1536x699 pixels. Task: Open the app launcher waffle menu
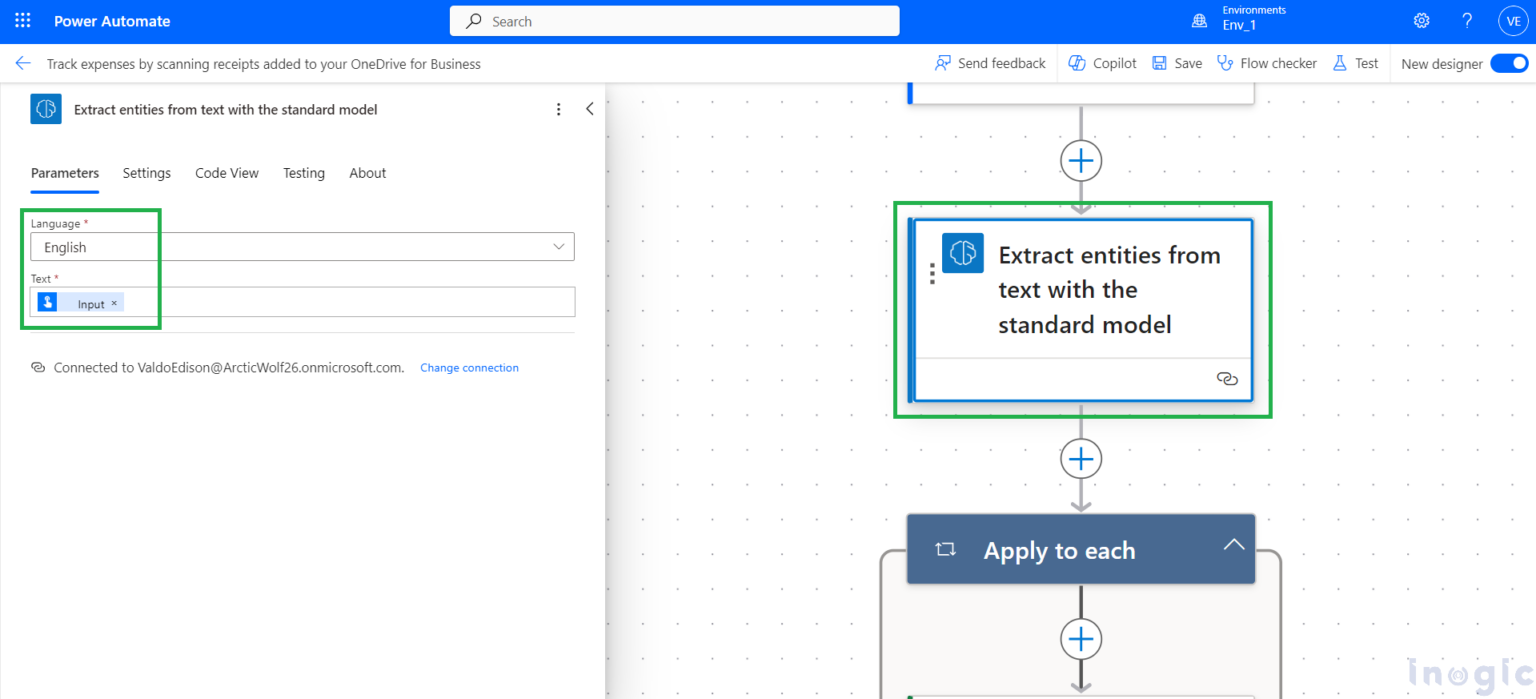click(x=22, y=20)
